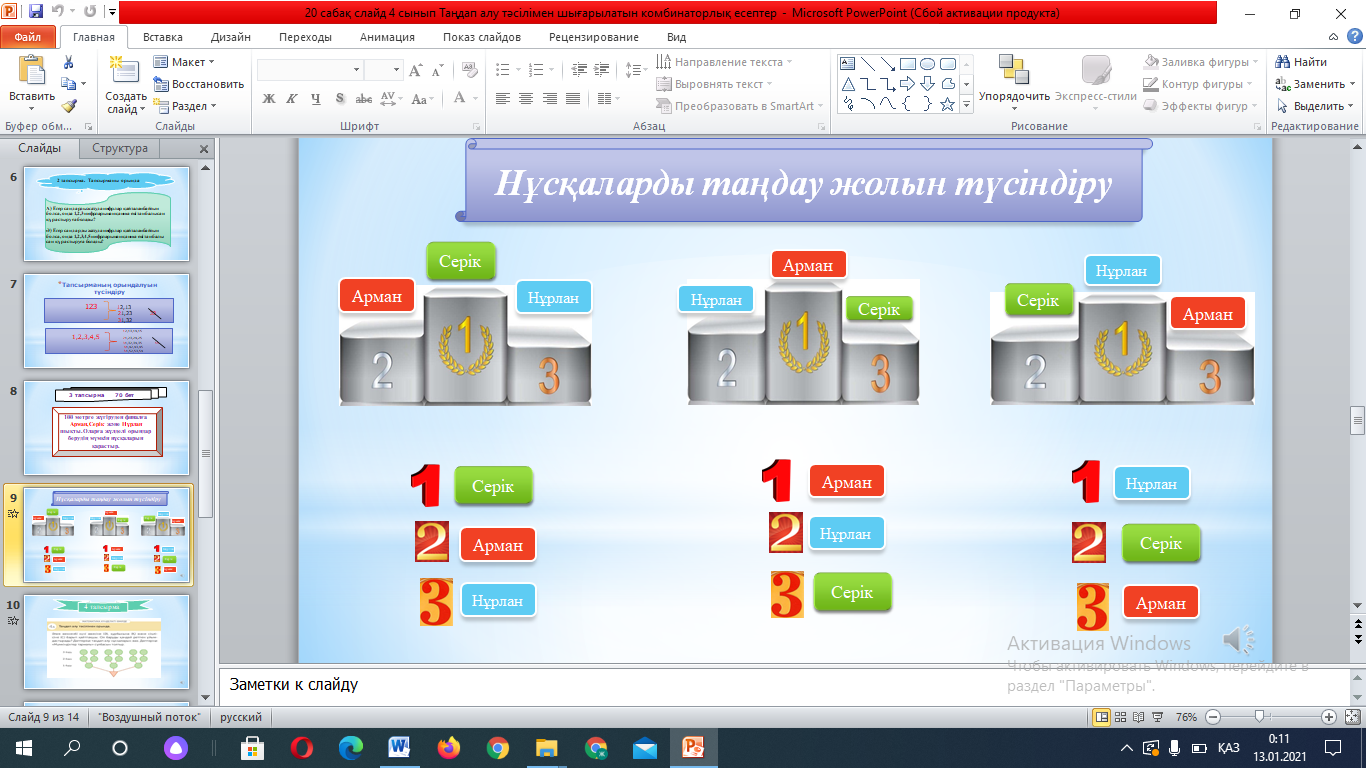Pick the isosceles triangle shape in the gallery

(848, 83)
